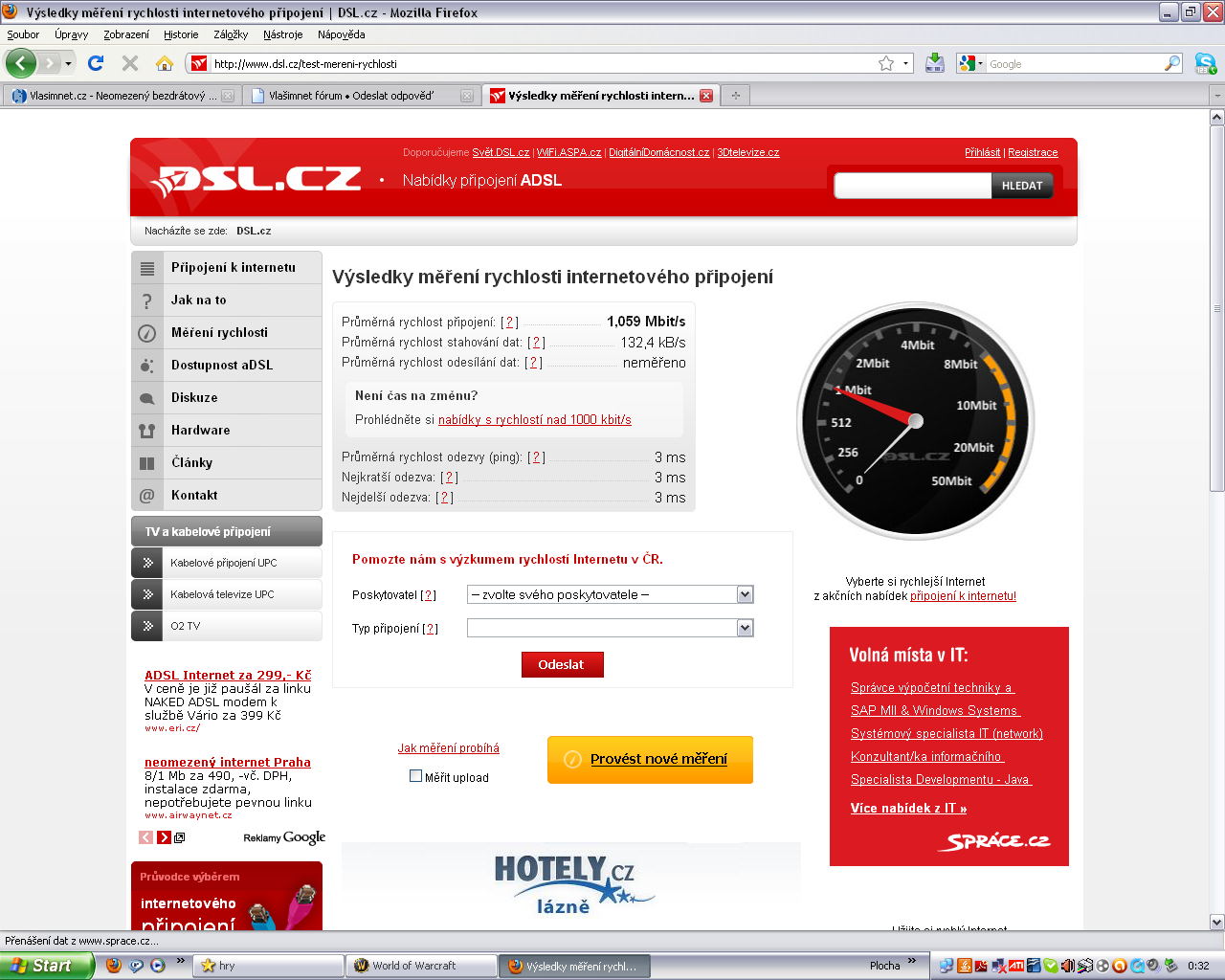Screen dimensions: 1225x980
Task: Open the Úpravy menu
Action: tap(71, 34)
